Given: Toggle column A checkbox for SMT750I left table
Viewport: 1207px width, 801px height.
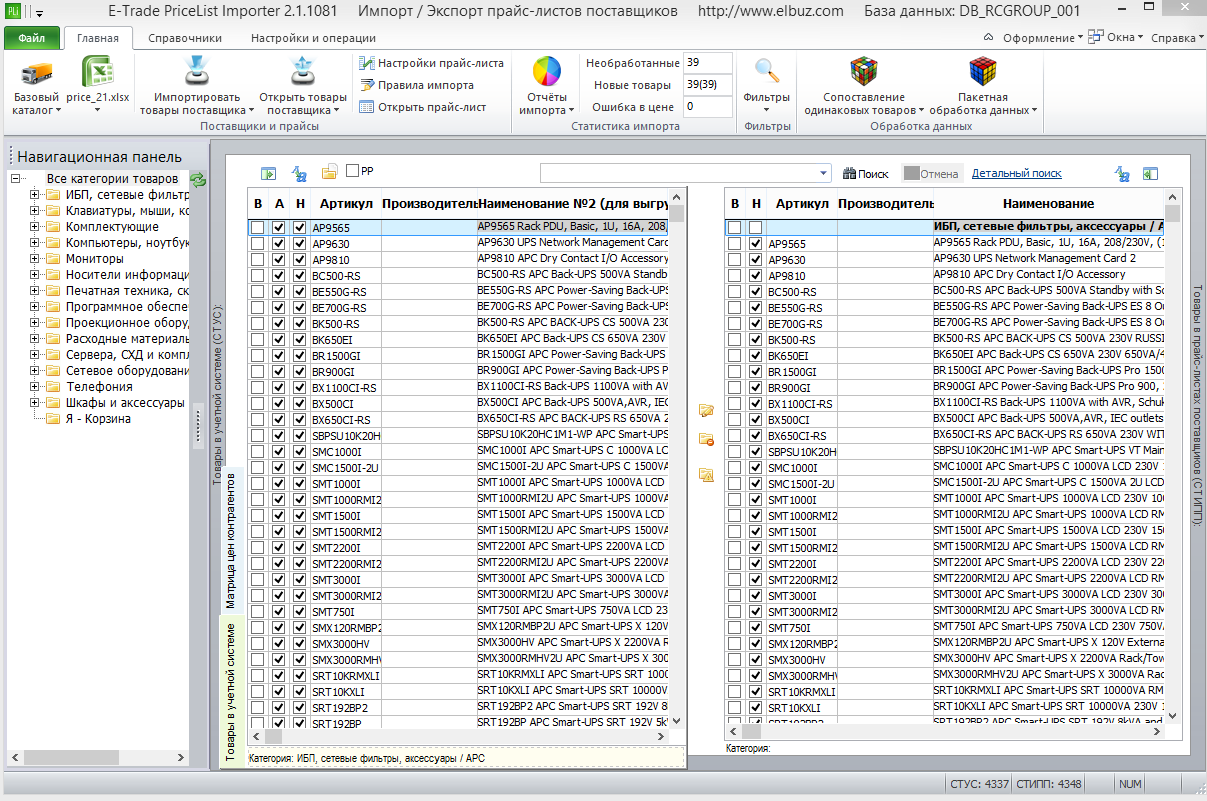Looking at the screenshot, I should tap(278, 612).
